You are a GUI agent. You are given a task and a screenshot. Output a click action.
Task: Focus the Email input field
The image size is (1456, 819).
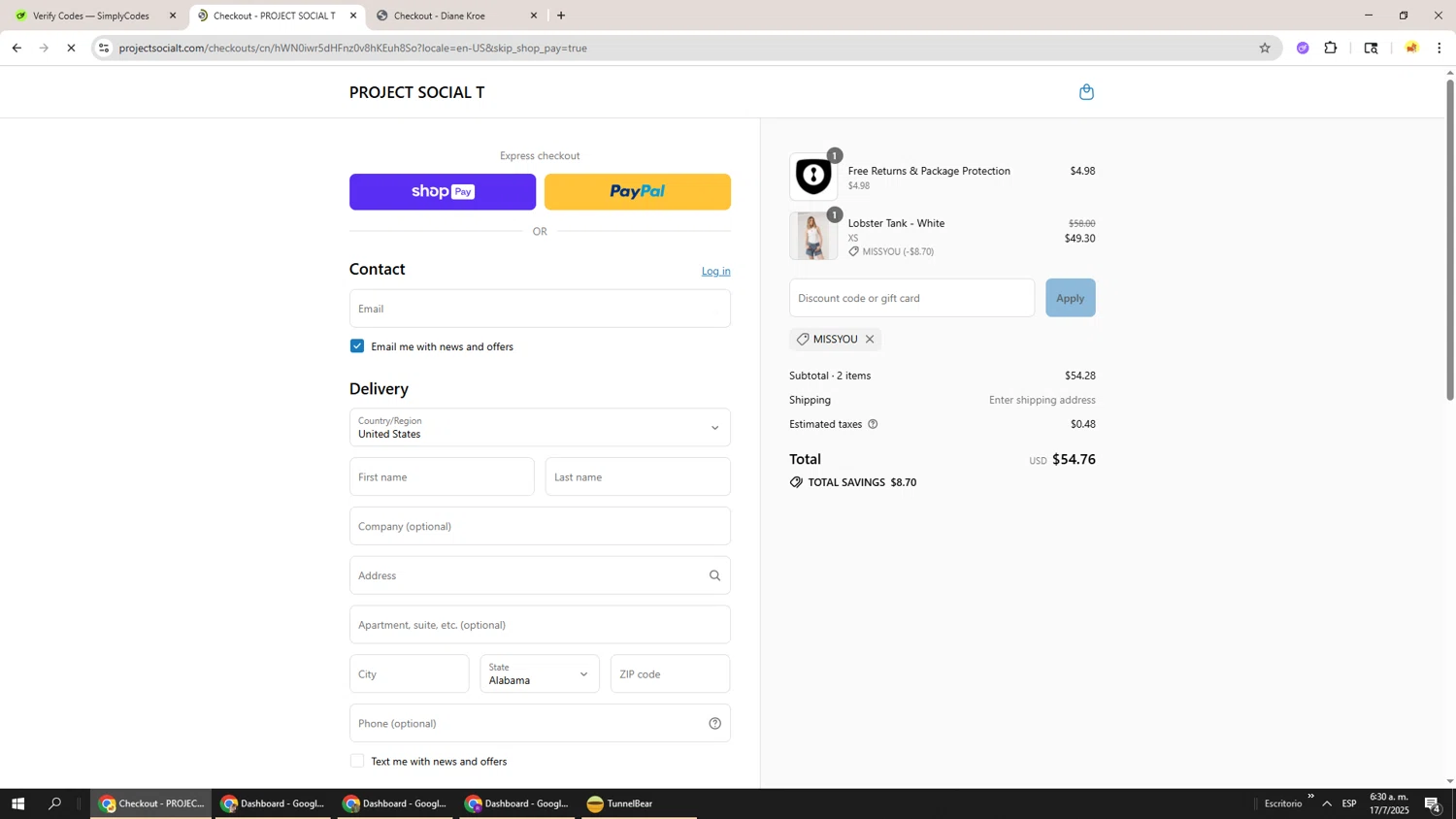(540, 309)
